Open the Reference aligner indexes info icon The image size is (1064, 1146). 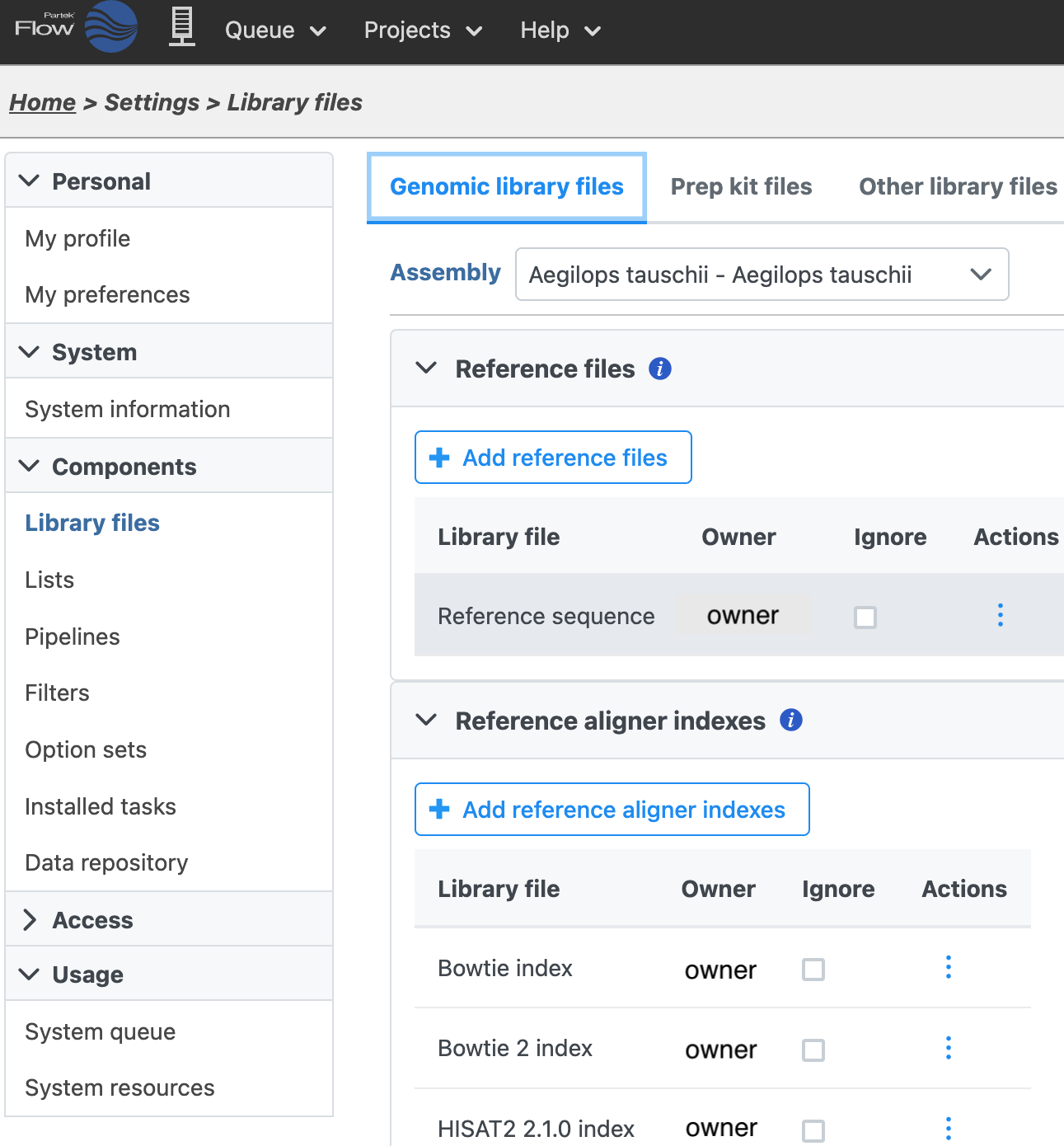pos(791,721)
